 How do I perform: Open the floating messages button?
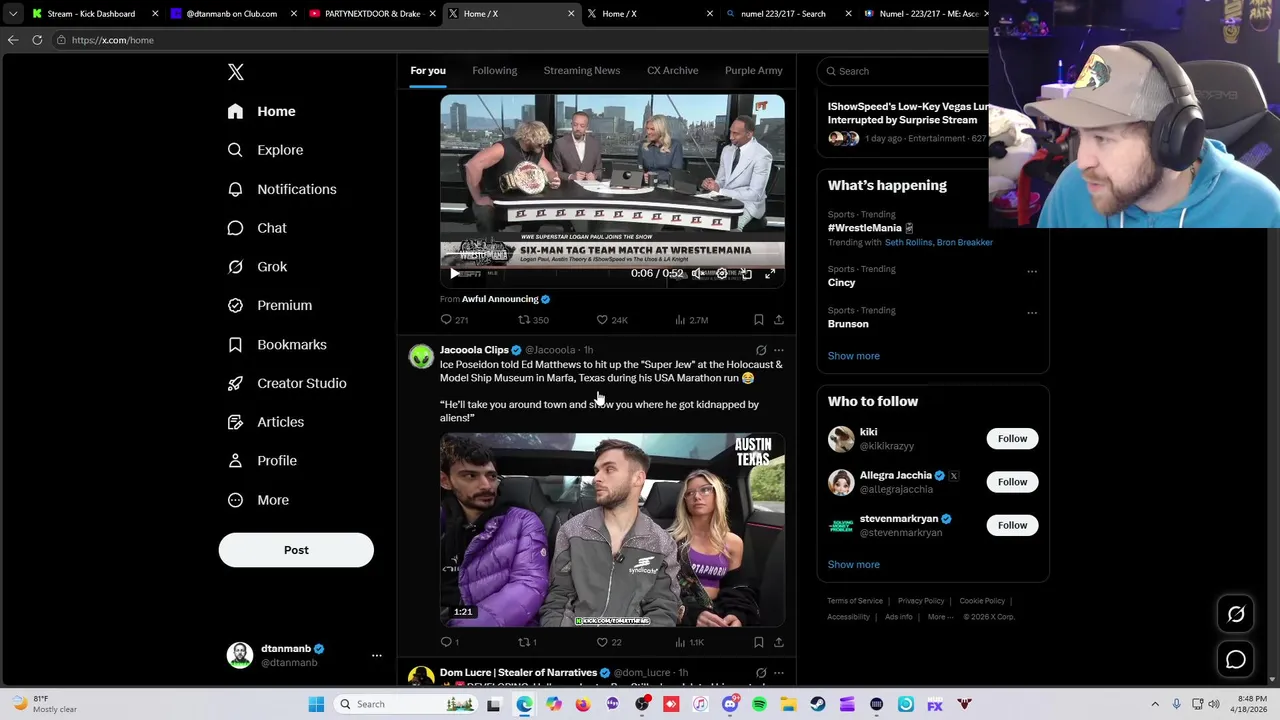tap(1236, 660)
